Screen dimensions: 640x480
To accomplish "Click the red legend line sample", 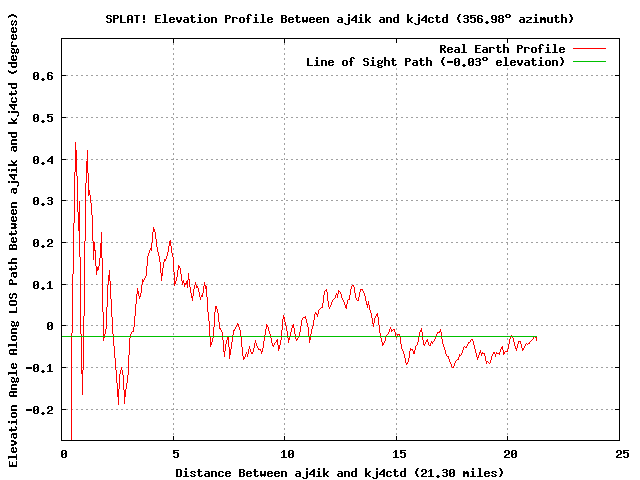I will [589, 49].
